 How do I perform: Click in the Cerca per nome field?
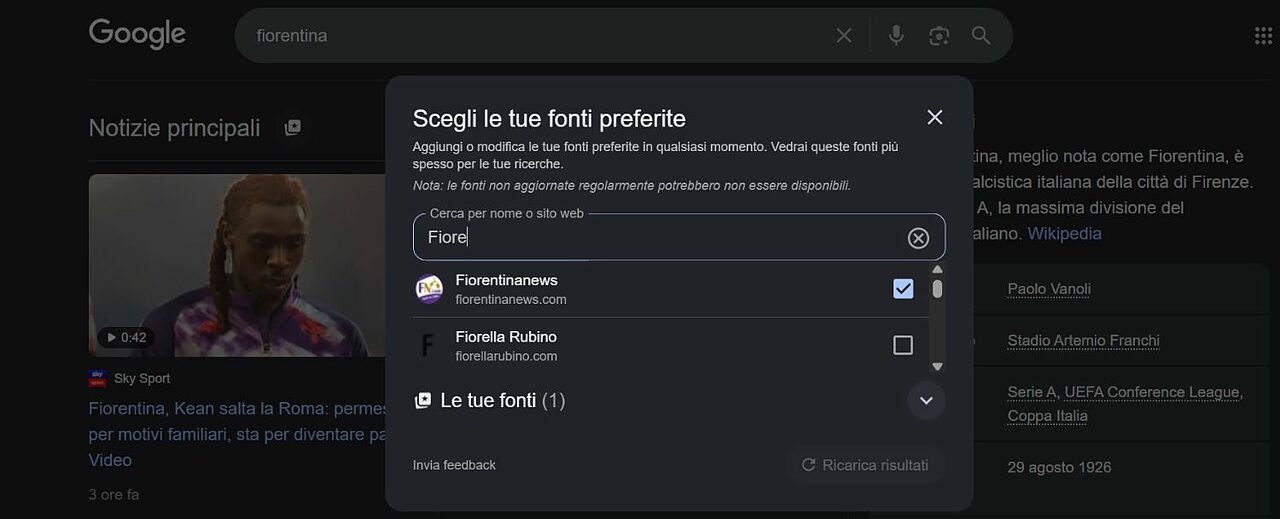click(660, 238)
